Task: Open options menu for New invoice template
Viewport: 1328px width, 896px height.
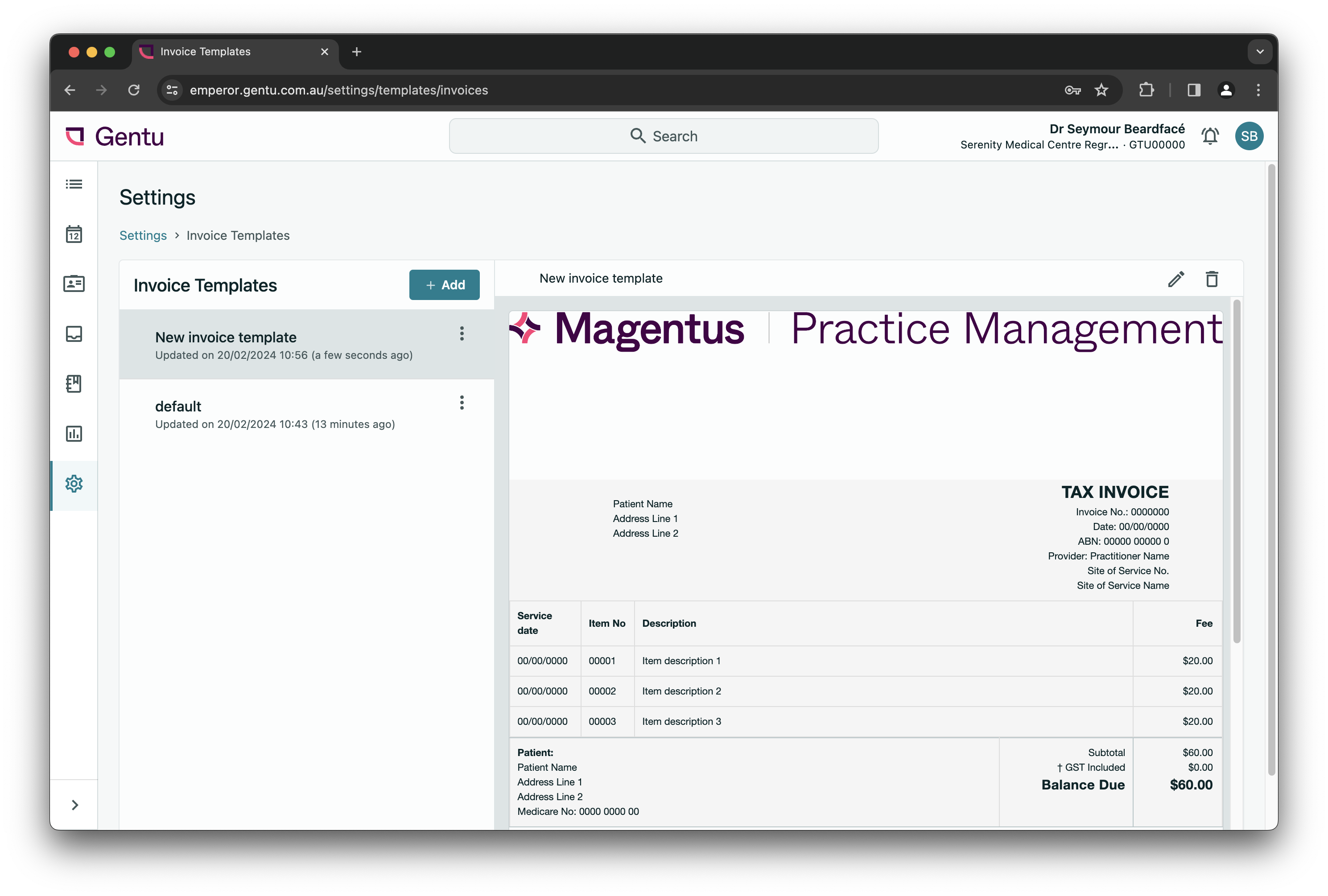Action: pos(462,333)
